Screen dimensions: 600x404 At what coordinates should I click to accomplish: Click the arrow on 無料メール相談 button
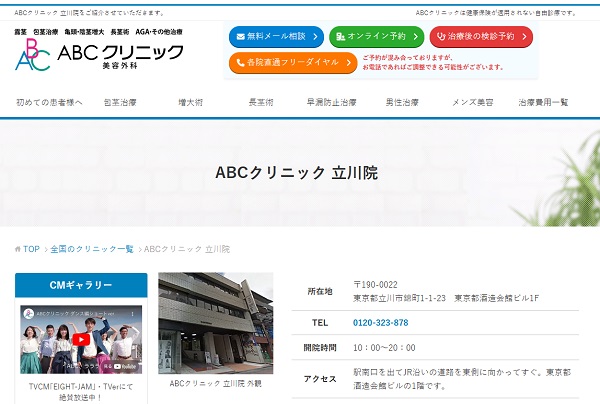coord(315,37)
